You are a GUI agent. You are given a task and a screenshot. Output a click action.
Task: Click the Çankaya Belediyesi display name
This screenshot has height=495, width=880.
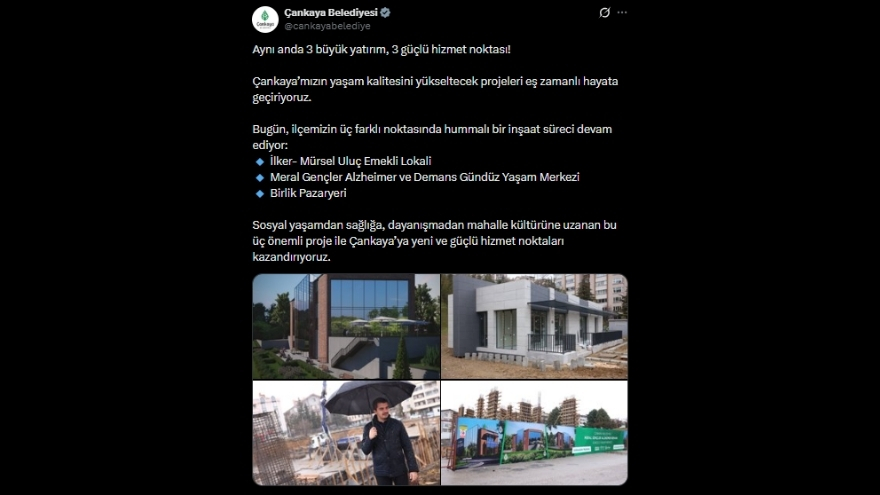point(331,12)
